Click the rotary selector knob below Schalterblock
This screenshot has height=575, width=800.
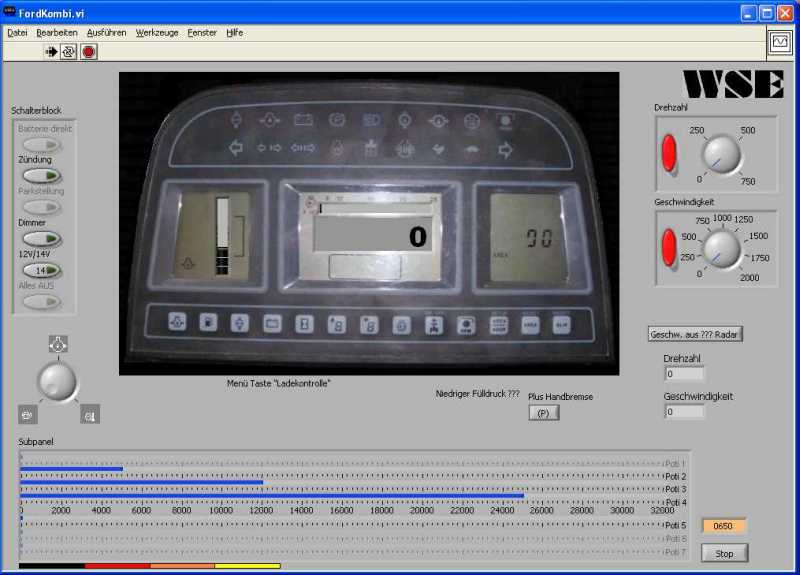point(58,382)
